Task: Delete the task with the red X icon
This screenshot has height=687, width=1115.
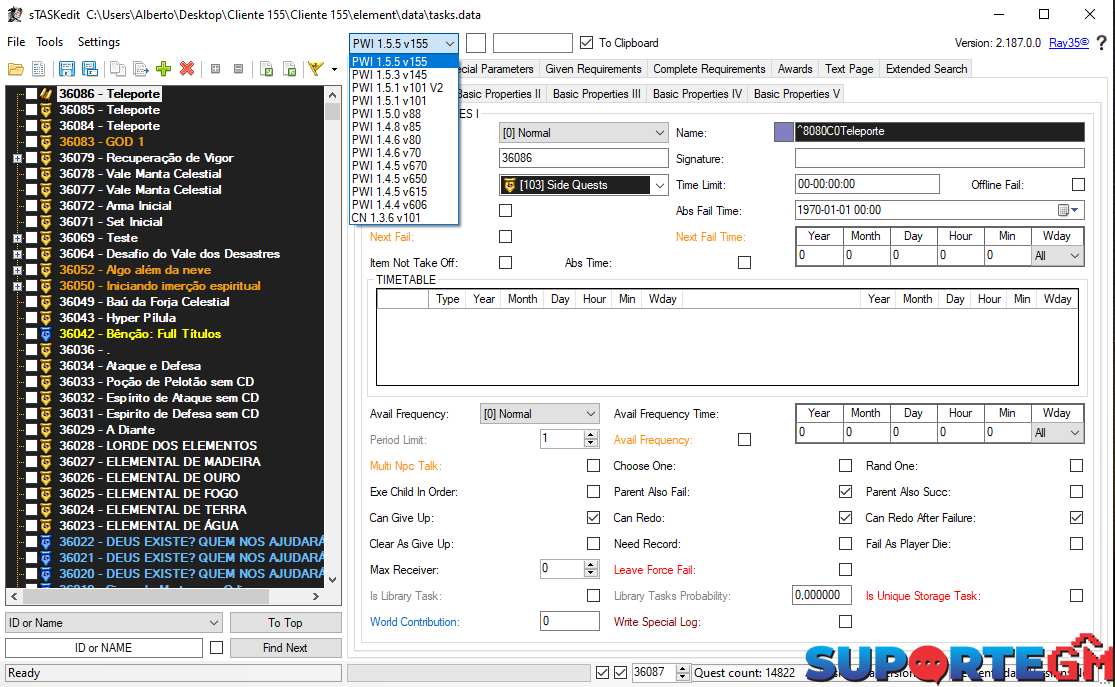Action: [187, 68]
